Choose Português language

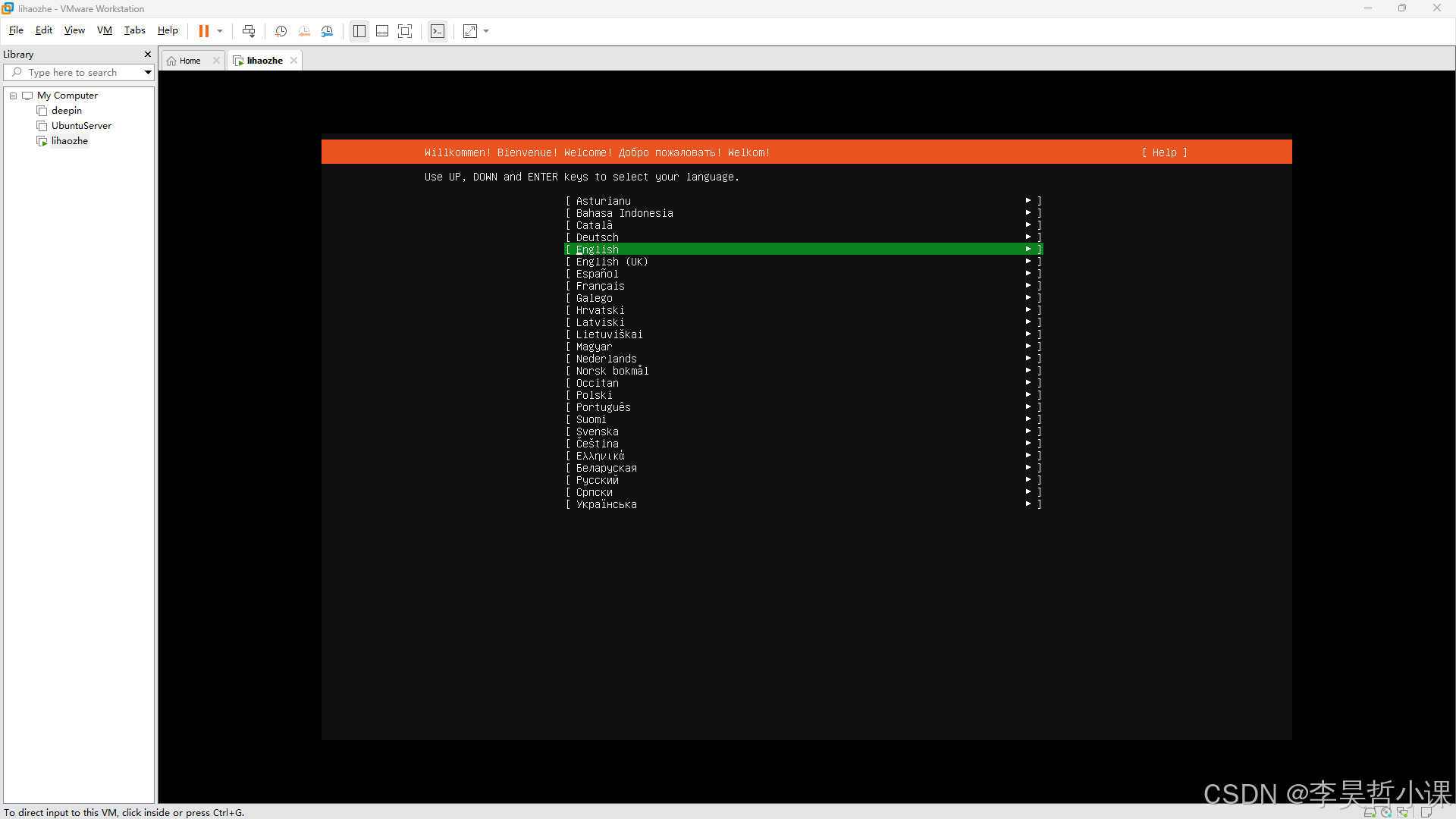coord(804,407)
